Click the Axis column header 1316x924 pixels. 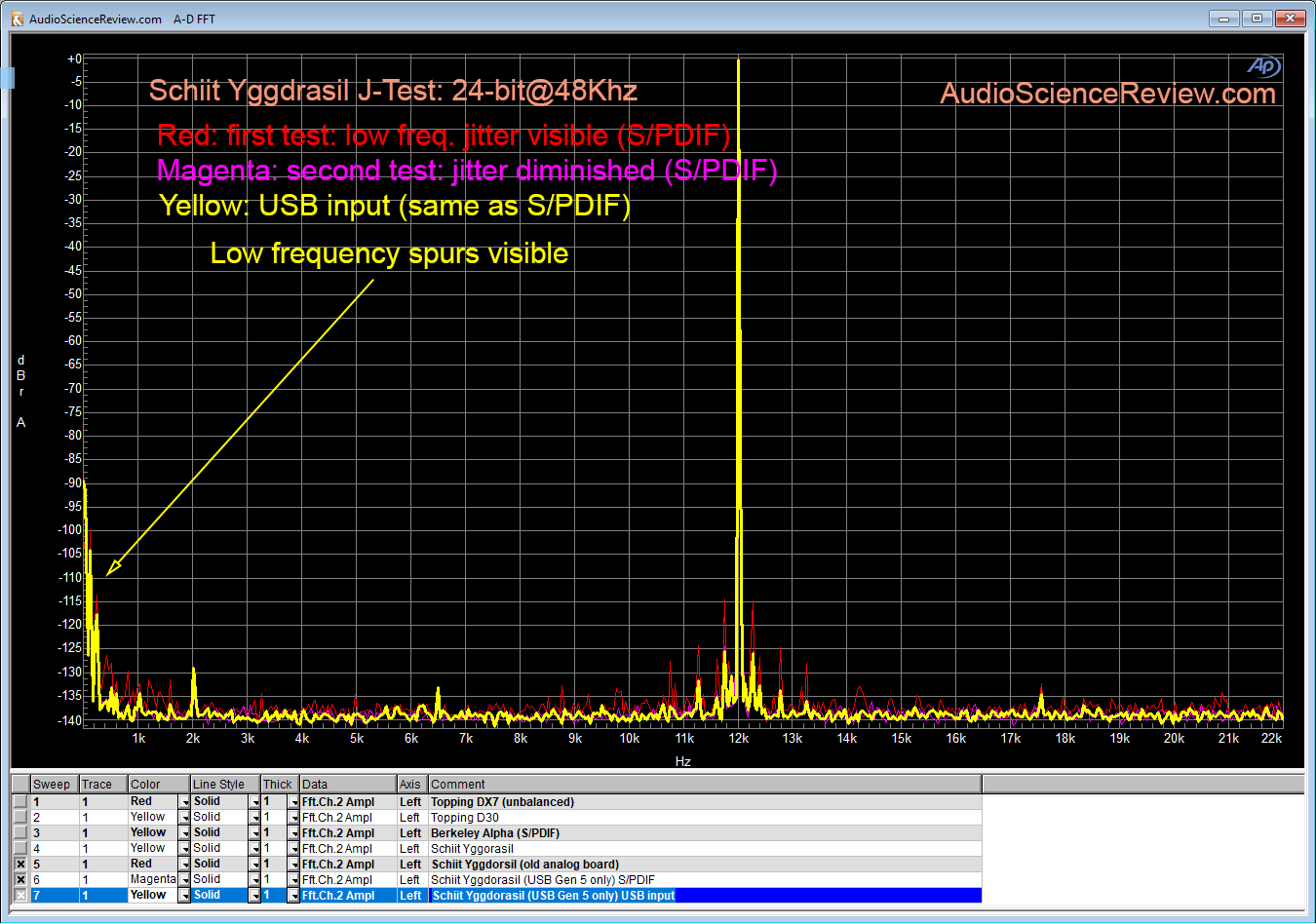coord(412,785)
